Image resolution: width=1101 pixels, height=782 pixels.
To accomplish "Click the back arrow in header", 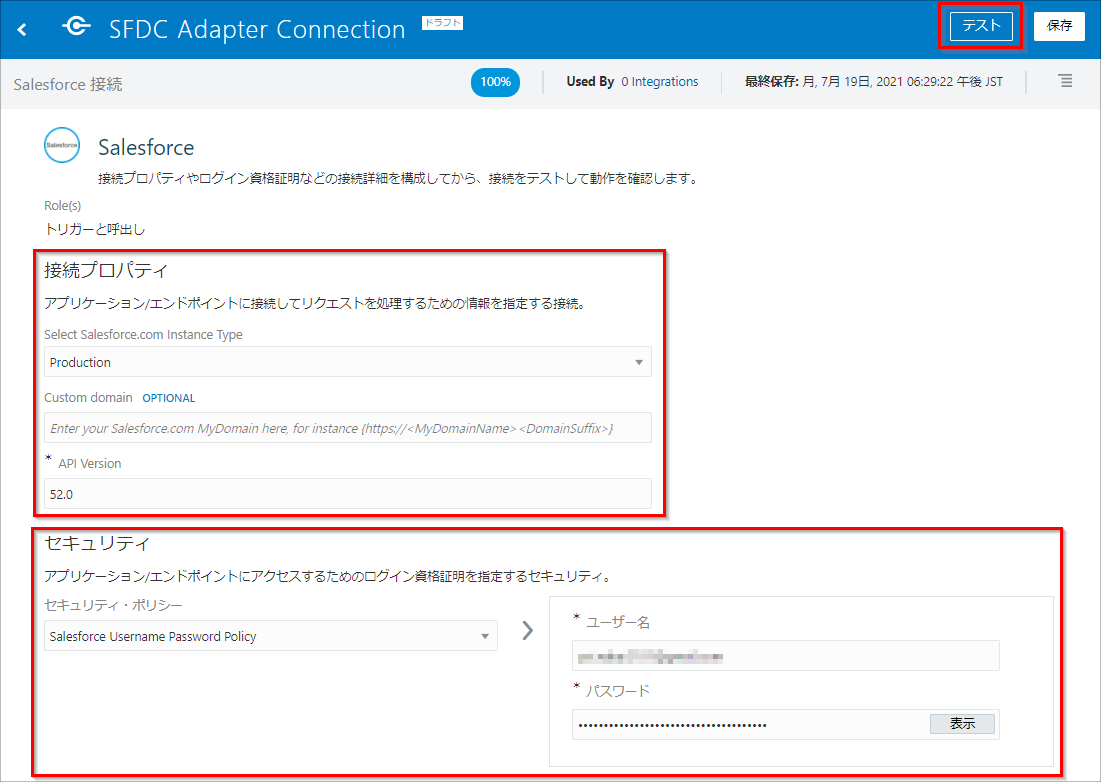I will coord(22,29).
